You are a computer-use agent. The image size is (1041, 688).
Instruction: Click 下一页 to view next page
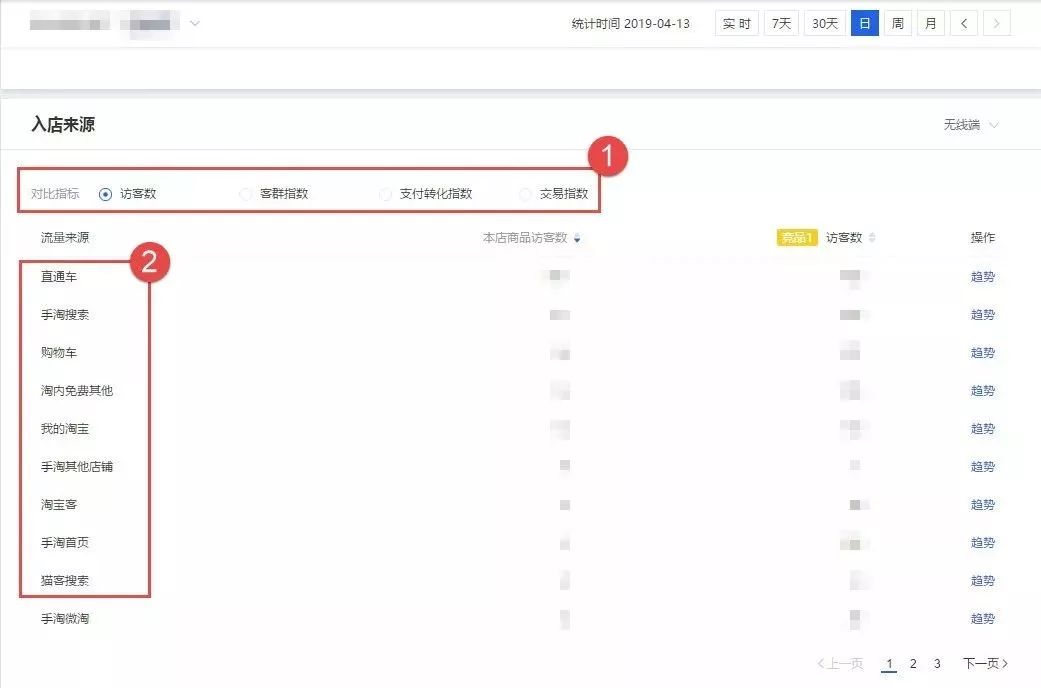[985, 663]
